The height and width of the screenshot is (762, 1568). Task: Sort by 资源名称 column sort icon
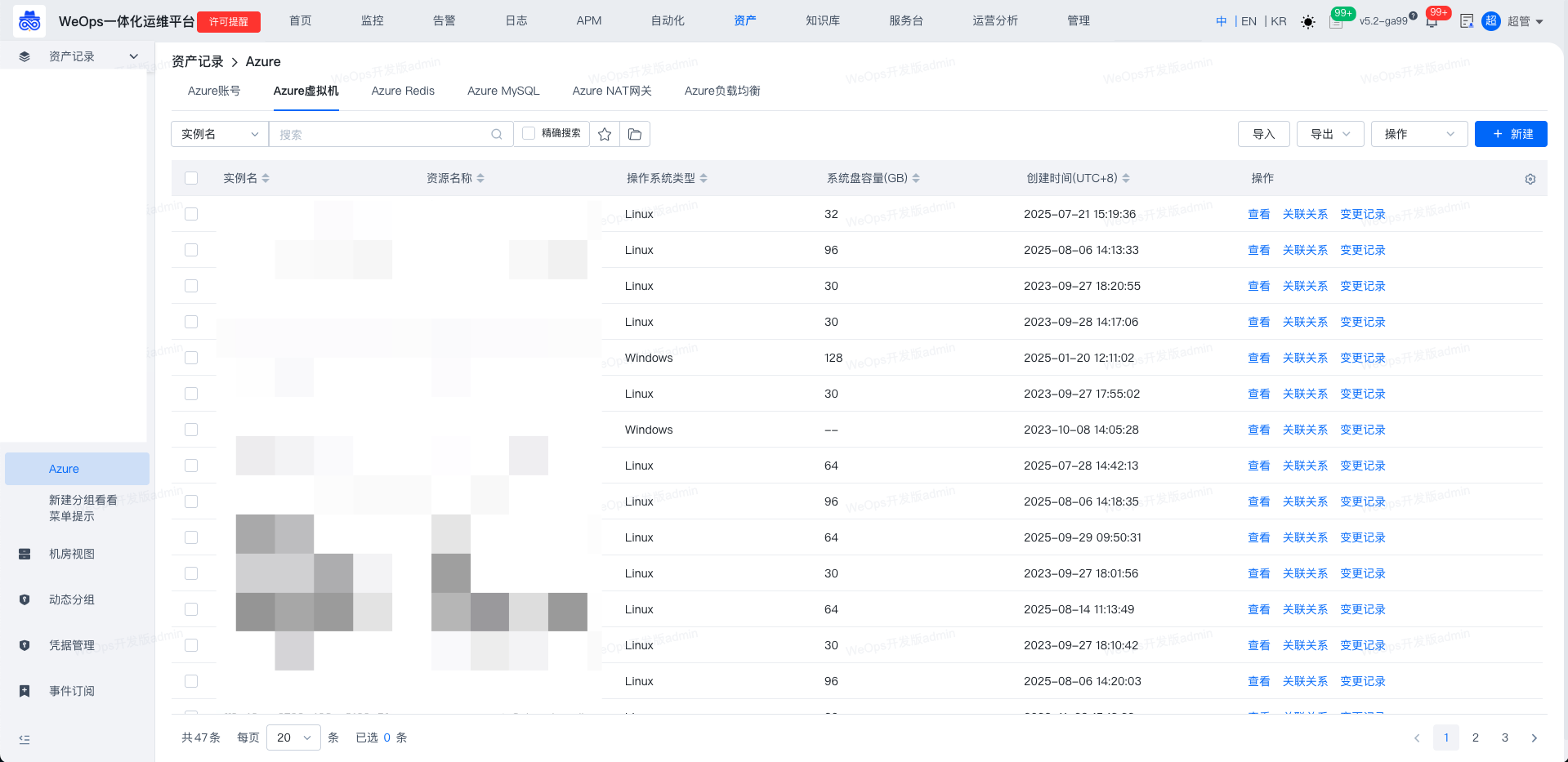click(480, 178)
